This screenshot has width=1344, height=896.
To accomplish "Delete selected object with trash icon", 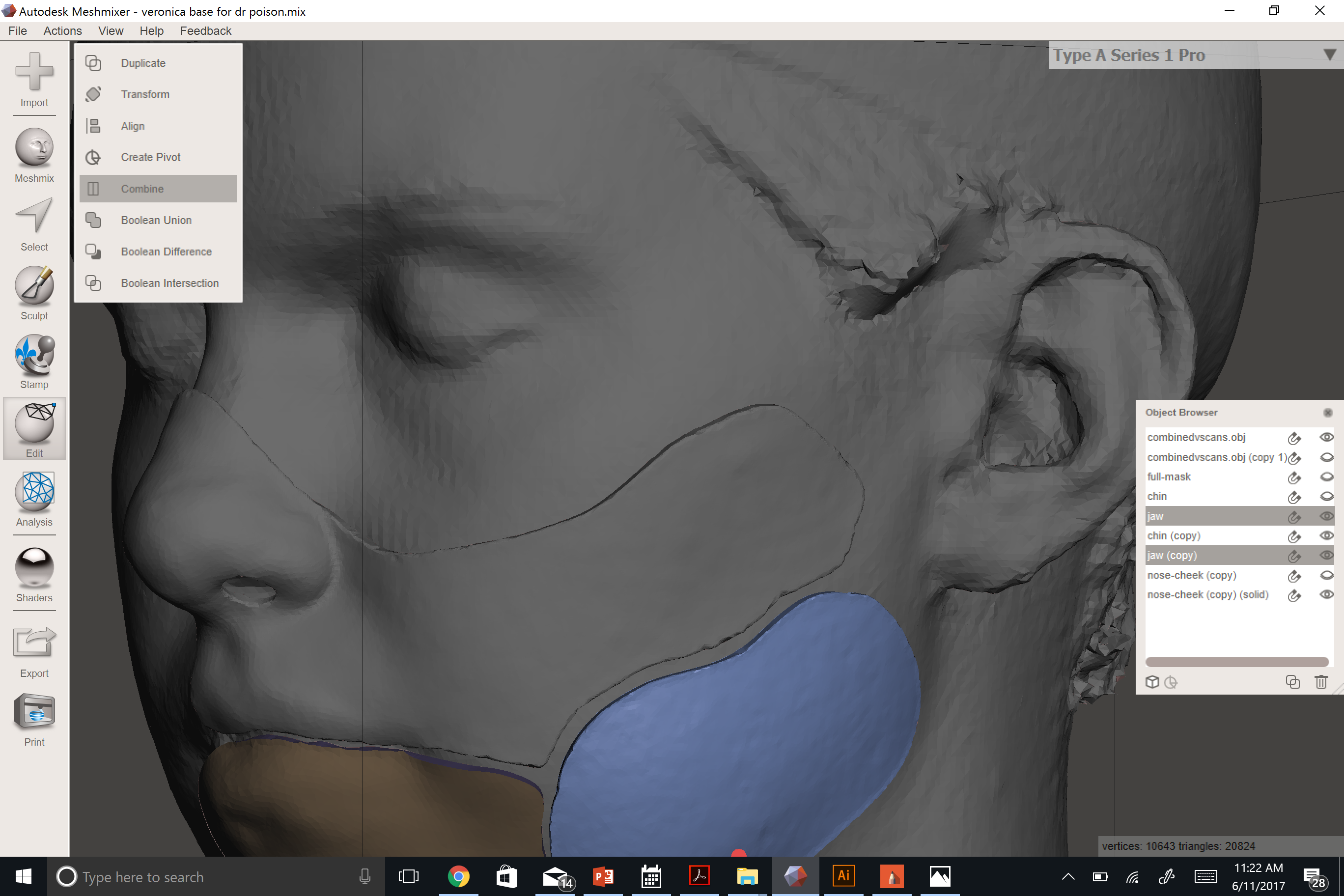I will (1321, 682).
